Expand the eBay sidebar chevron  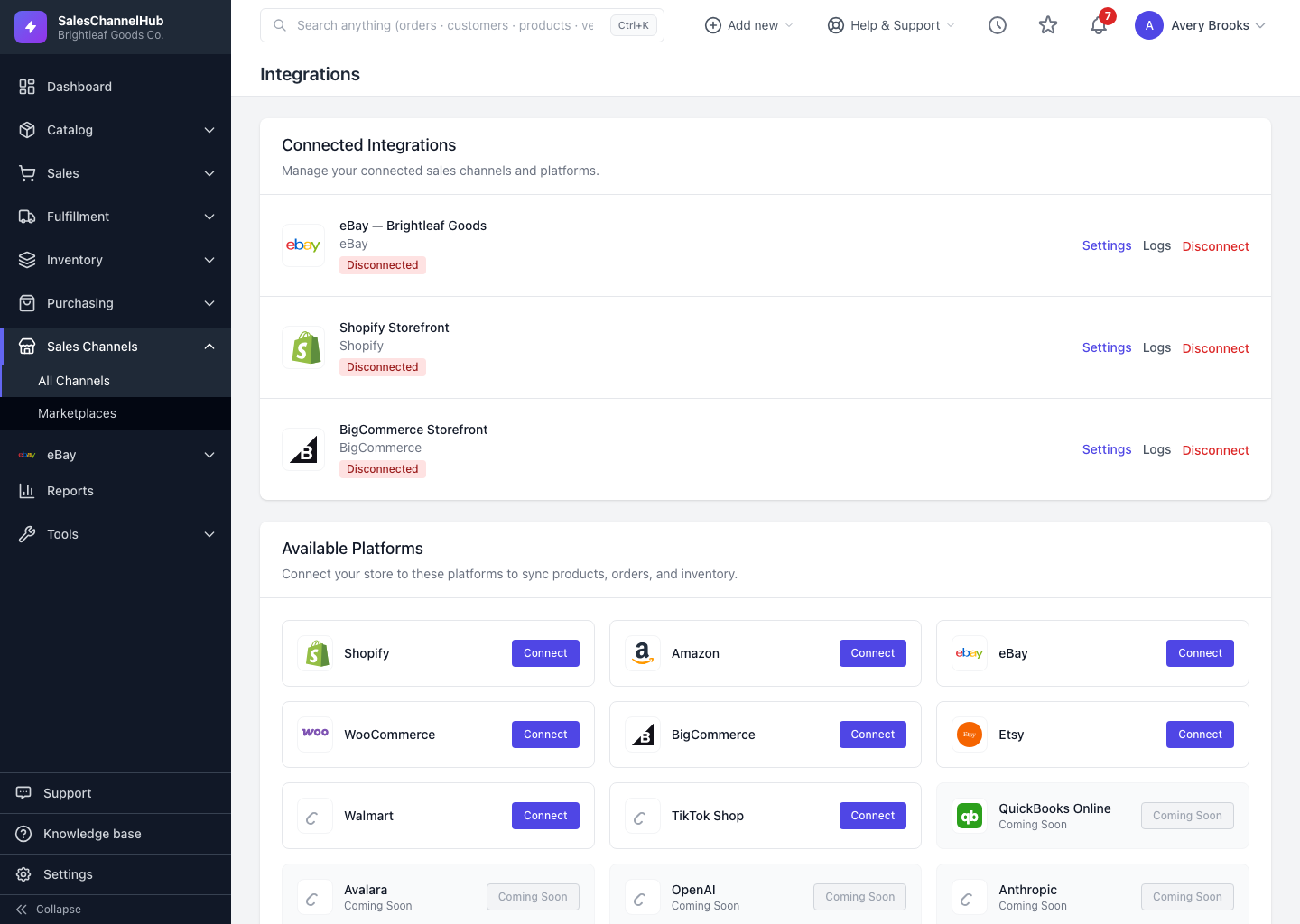(209, 455)
